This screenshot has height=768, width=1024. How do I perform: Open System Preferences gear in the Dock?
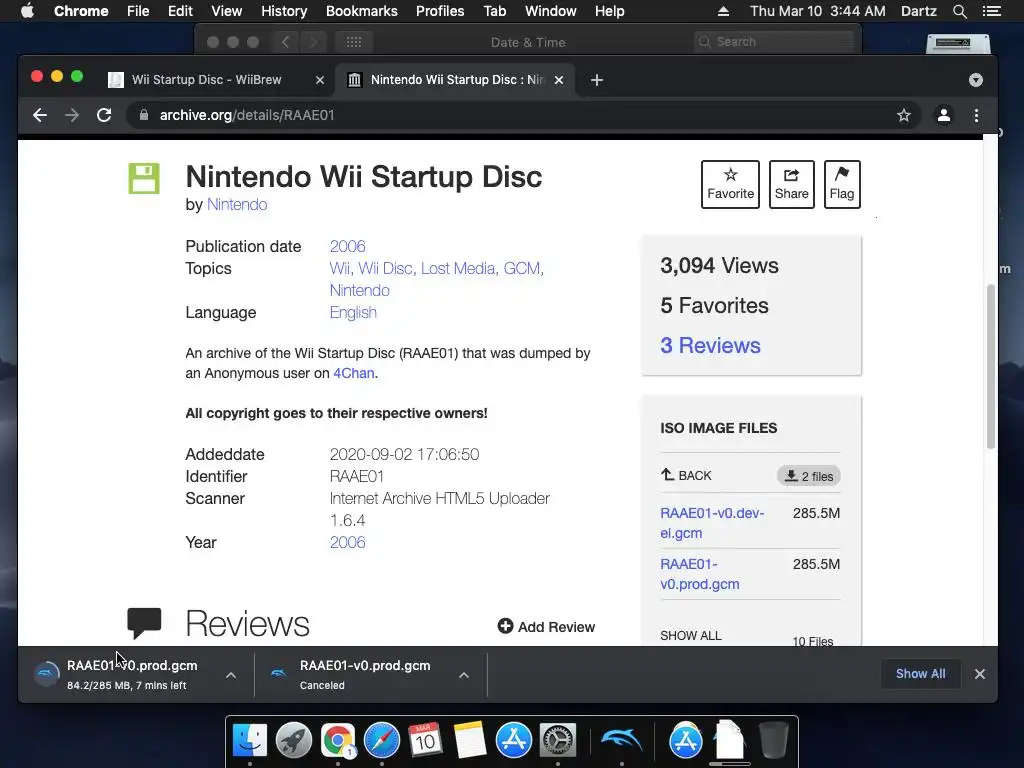point(558,741)
